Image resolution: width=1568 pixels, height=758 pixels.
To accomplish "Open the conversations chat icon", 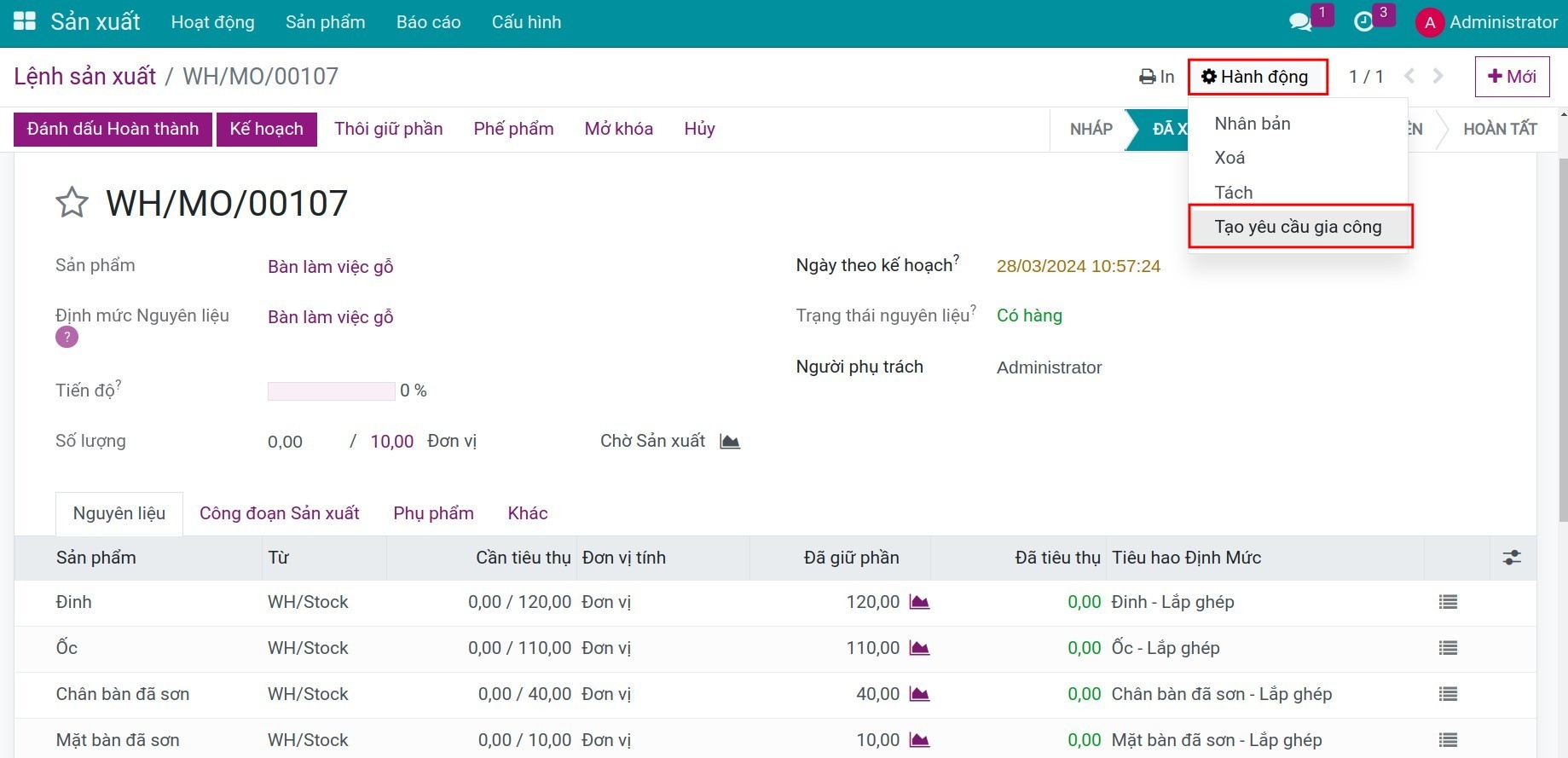I will 1300,22.
